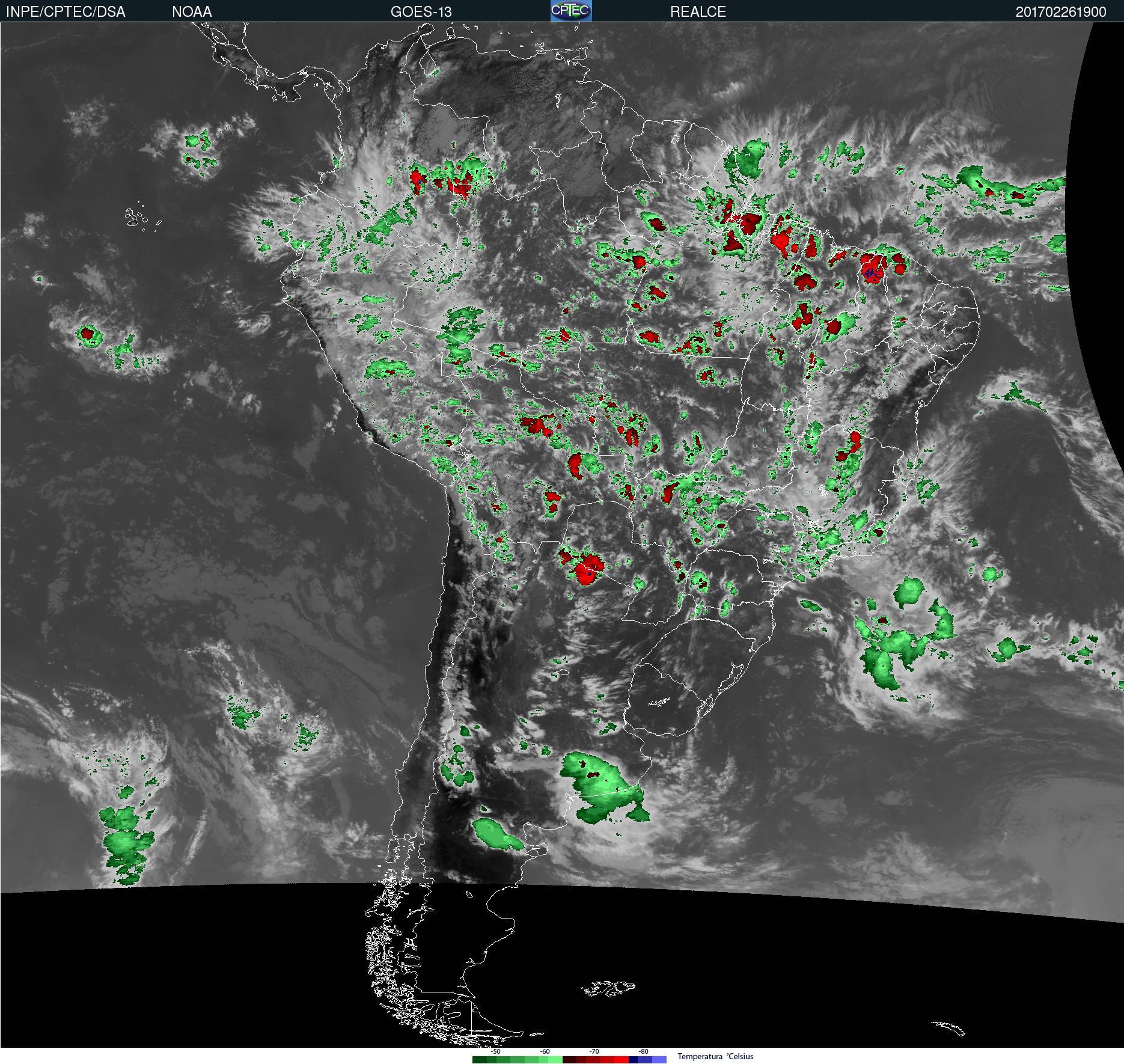Click the -60 label on the temperature scale
1124x1064 pixels.
(x=545, y=1052)
